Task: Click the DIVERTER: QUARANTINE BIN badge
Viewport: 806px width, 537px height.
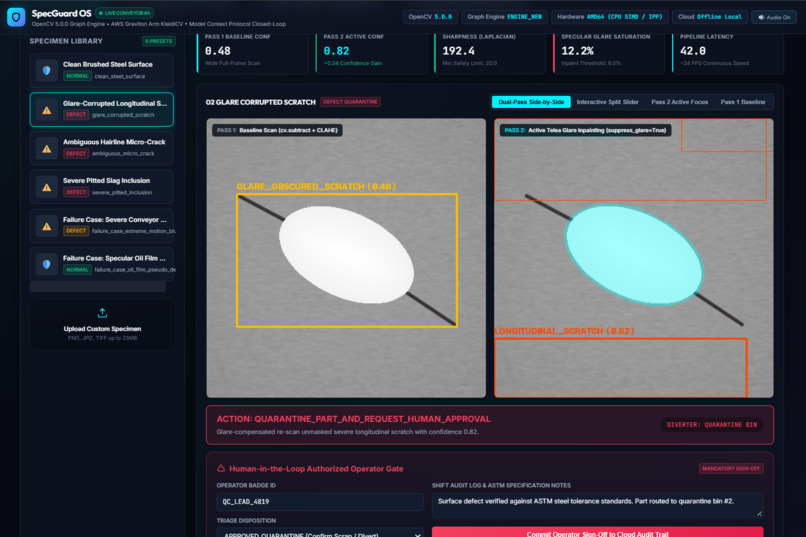Action: 711,425
